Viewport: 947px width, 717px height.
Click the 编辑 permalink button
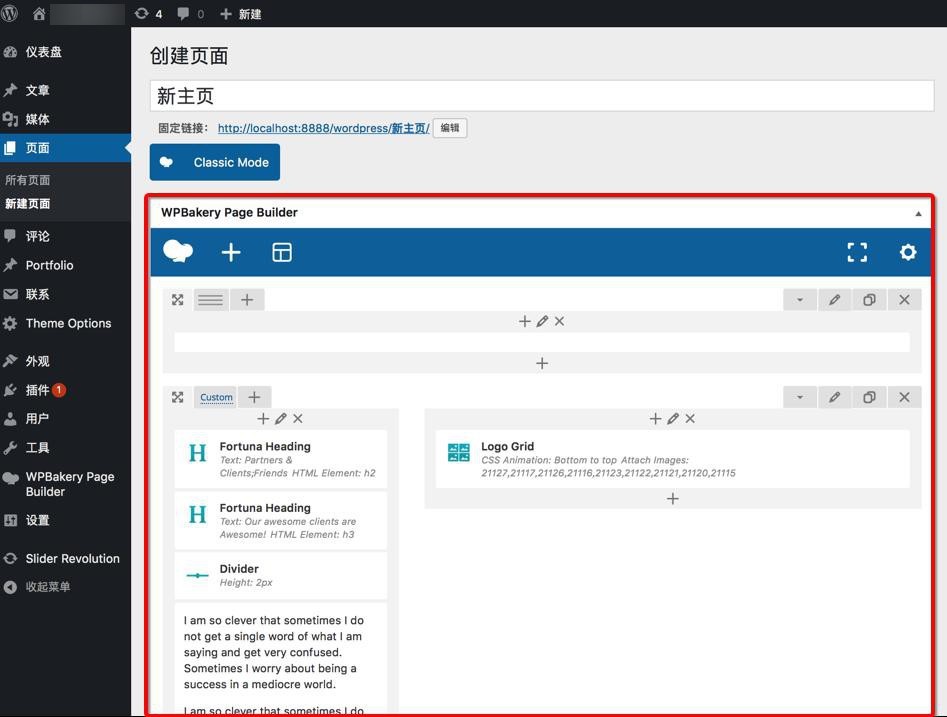click(x=450, y=128)
